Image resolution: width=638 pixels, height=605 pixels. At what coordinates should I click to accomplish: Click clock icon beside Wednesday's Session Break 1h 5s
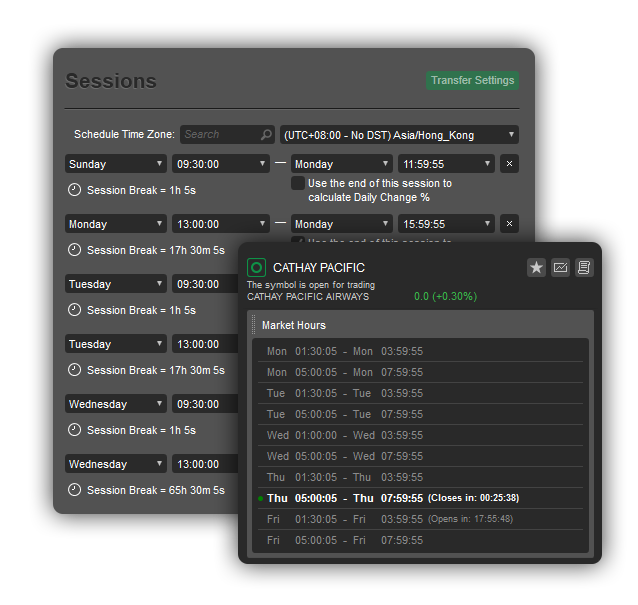point(74,430)
